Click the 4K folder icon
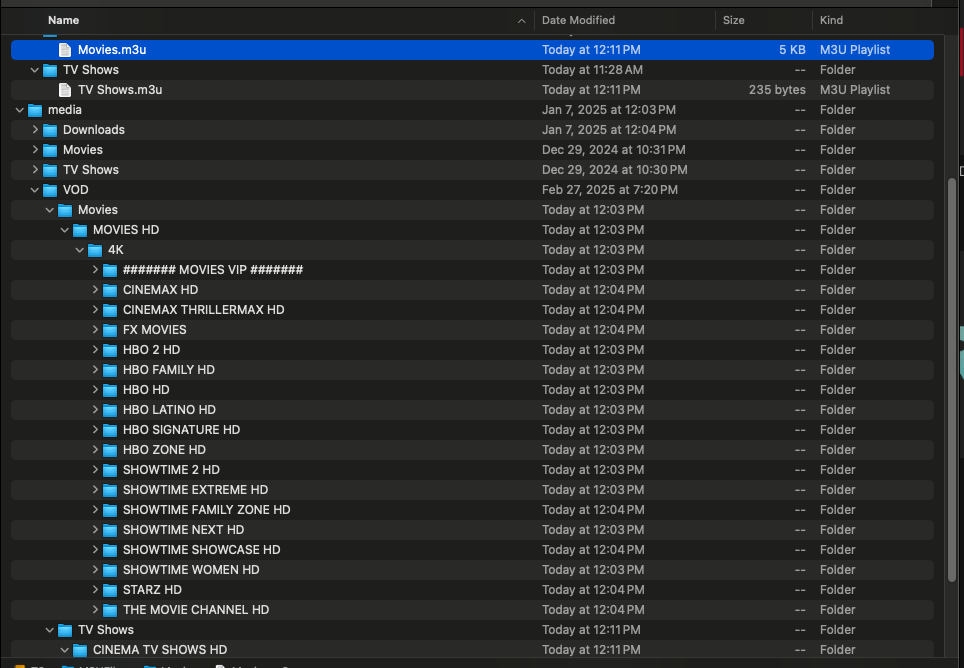The width and height of the screenshot is (964, 668). click(95, 250)
